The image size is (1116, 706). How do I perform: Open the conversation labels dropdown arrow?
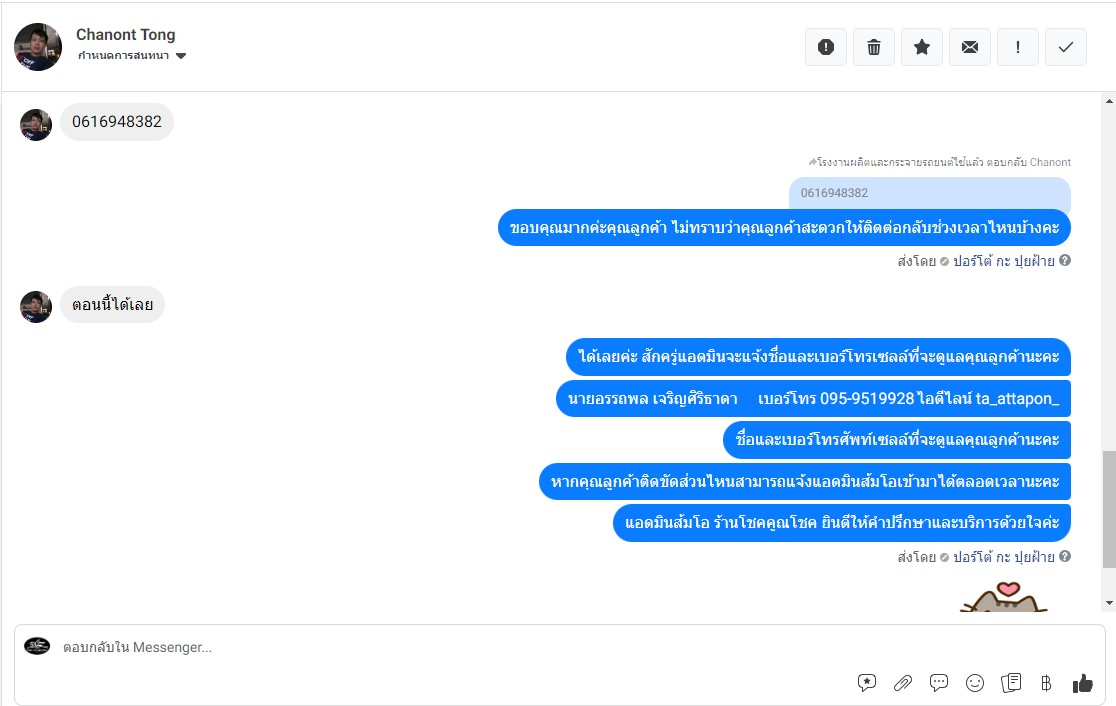pos(181,56)
